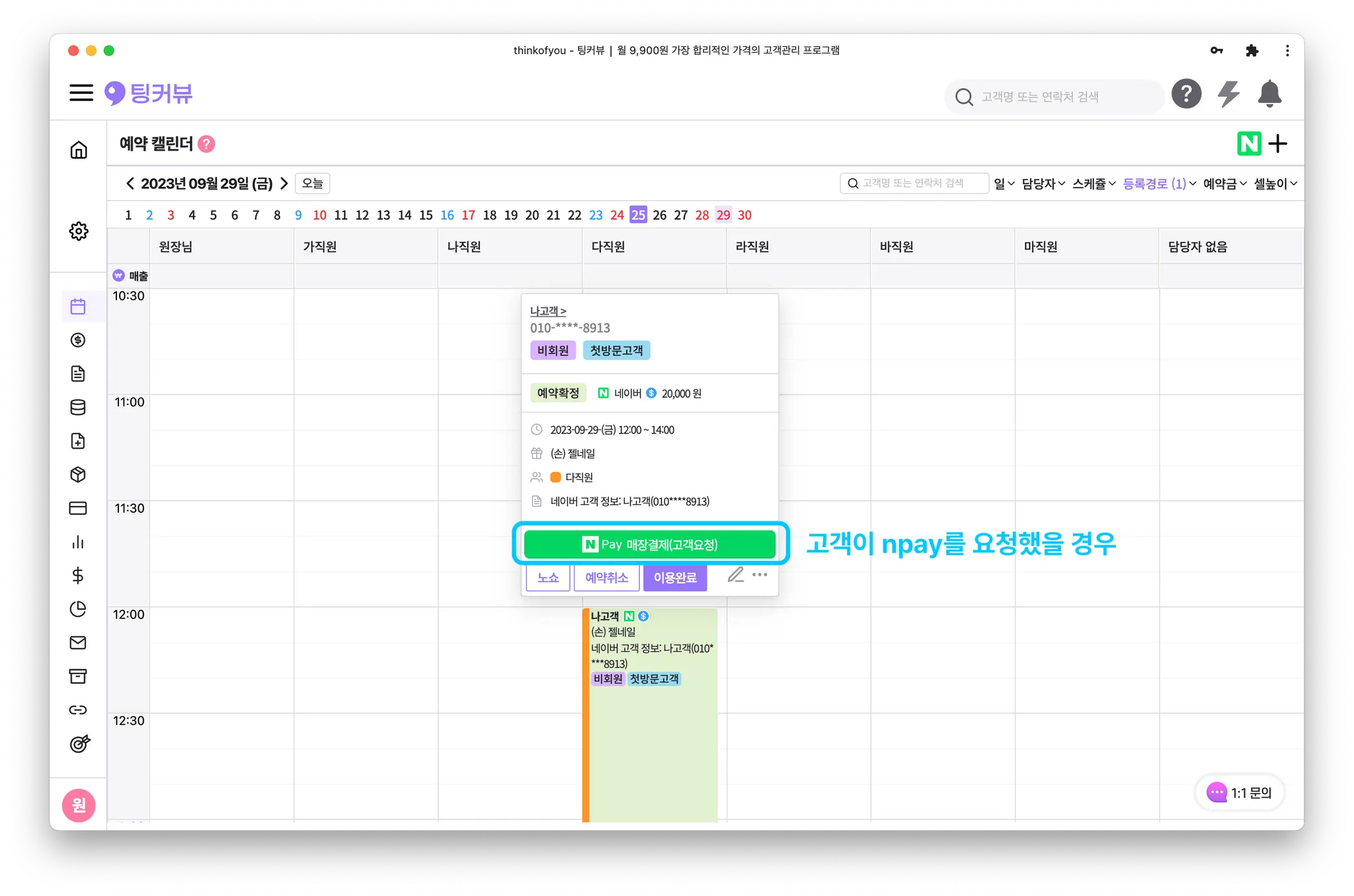The height and width of the screenshot is (896, 1354).
Task: Open mail icon in sidebar
Action: pos(78,642)
